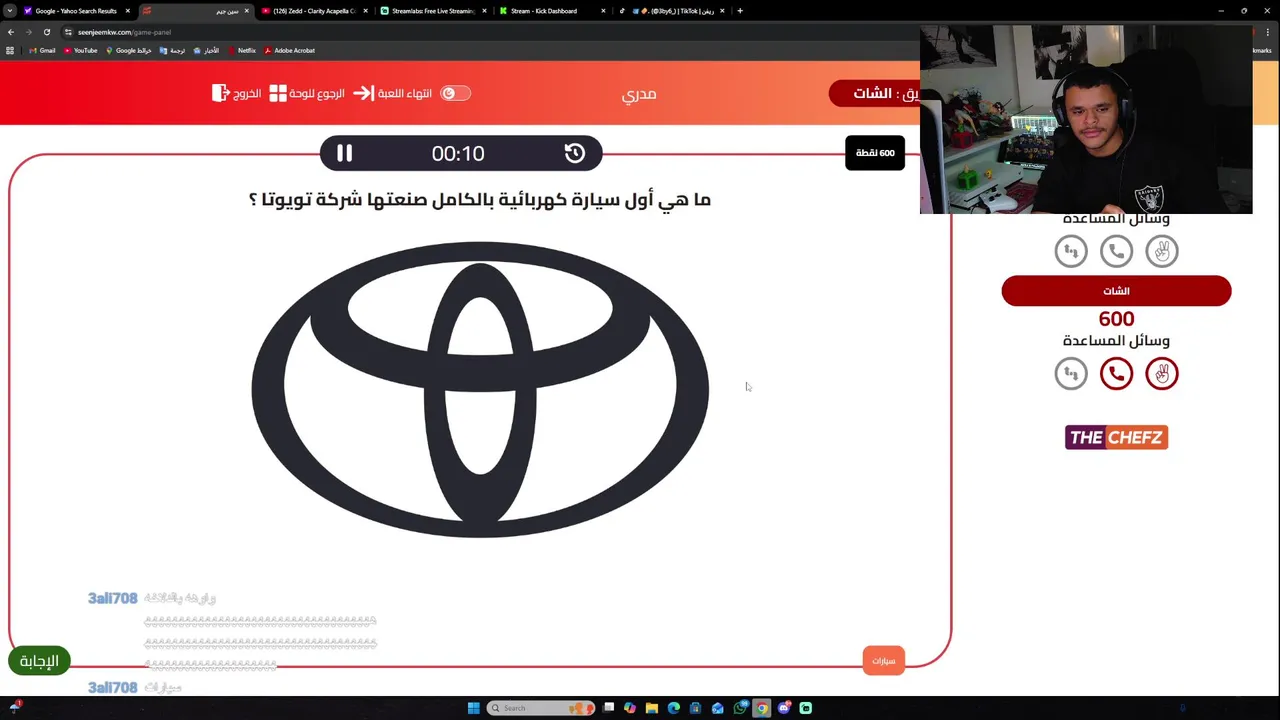Reload the page
Screen dimensions: 1280x720
47,32
